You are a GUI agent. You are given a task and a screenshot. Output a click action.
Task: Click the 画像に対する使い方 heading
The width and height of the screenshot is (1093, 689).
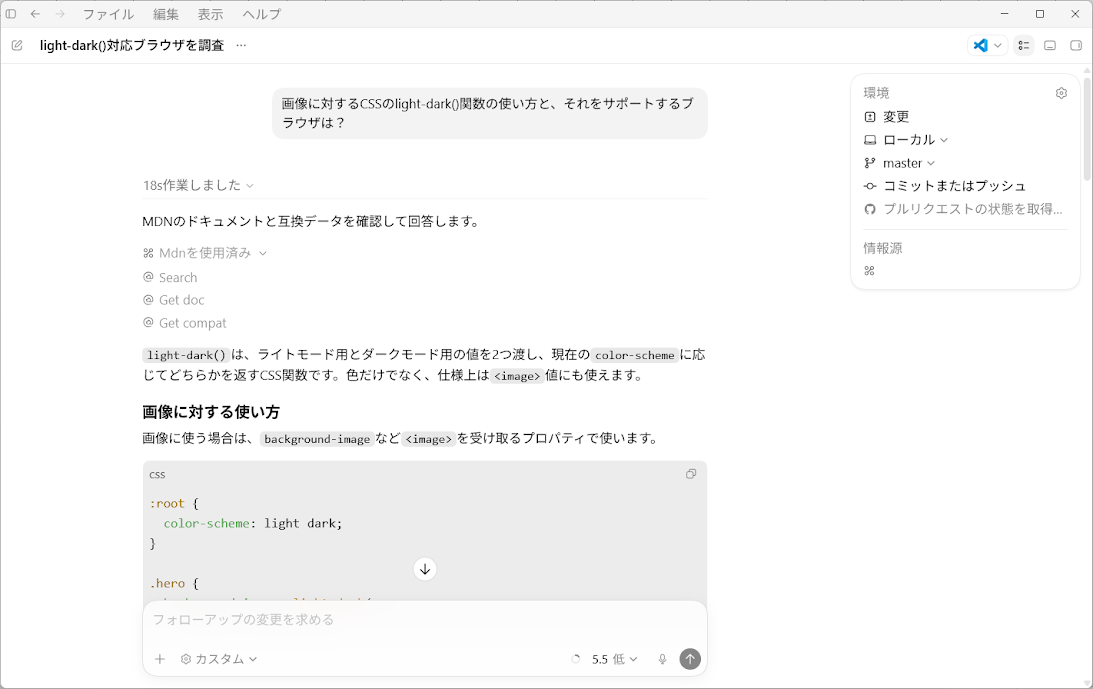point(211,411)
